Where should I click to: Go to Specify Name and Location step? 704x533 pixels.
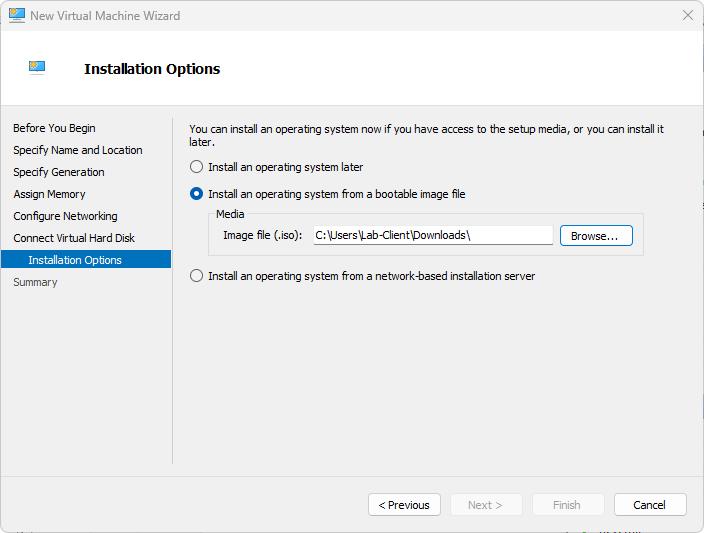(78, 150)
